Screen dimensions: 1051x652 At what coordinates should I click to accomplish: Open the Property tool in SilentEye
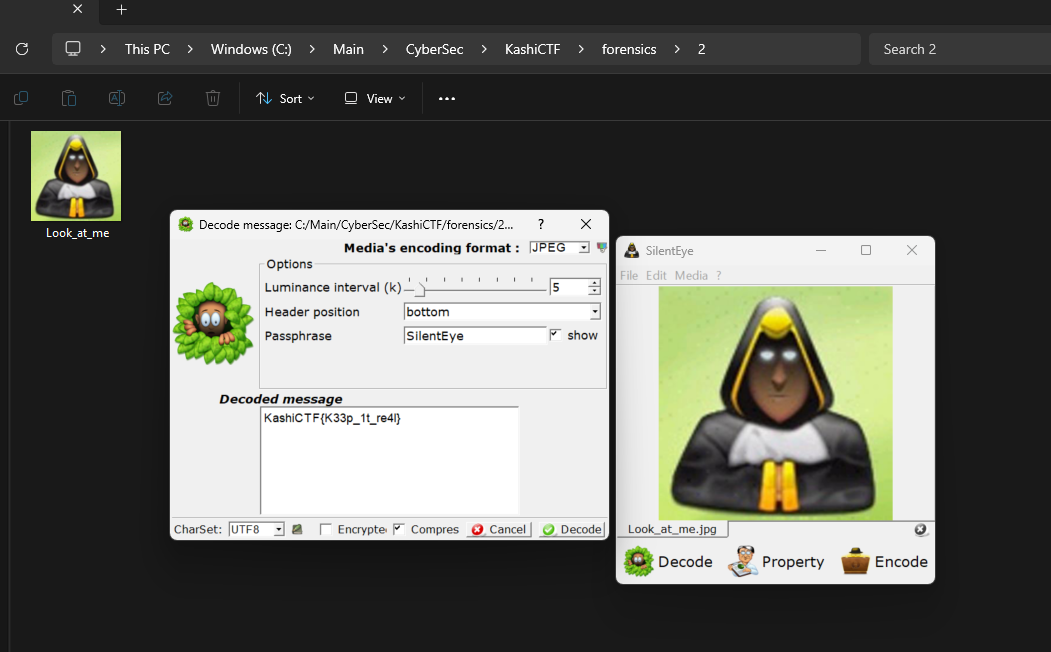coord(743,562)
